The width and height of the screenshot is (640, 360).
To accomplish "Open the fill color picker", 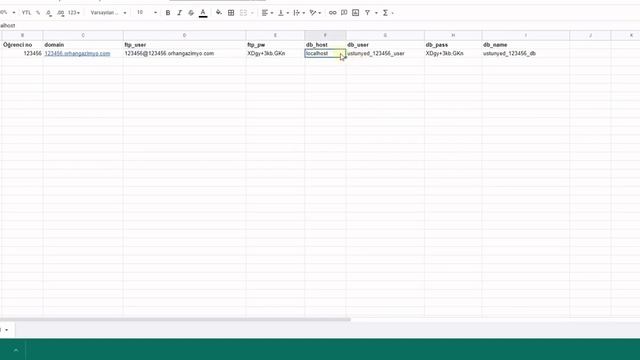I will tap(219, 13).
